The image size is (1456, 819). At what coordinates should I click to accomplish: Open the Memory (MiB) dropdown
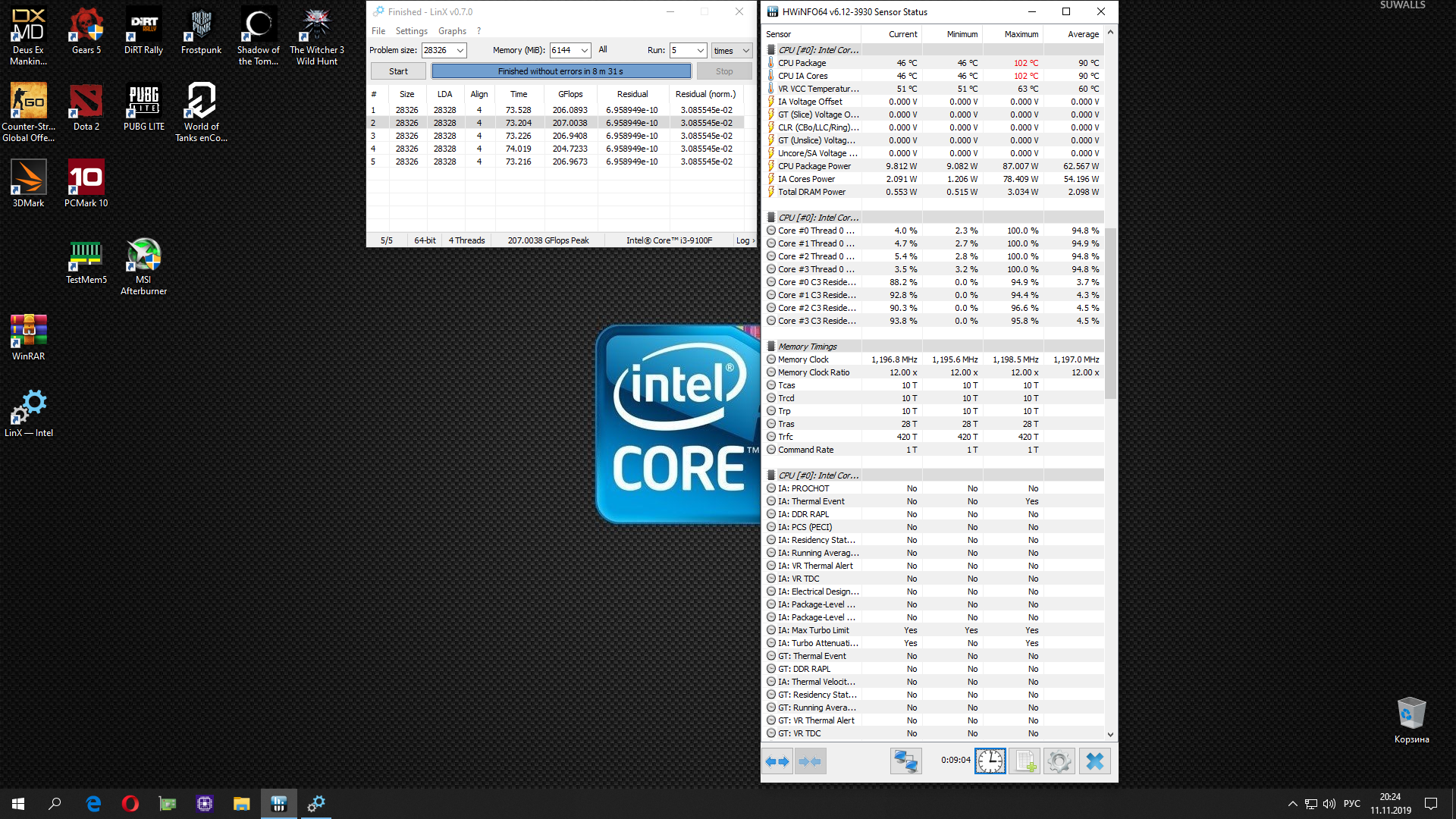(x=585, y=50)
